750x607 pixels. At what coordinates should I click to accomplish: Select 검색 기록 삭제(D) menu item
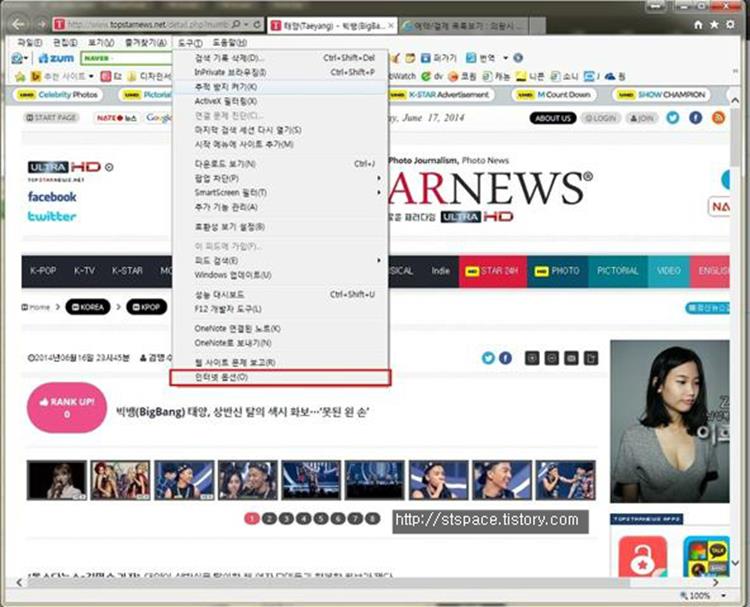(x=280, y=58)
